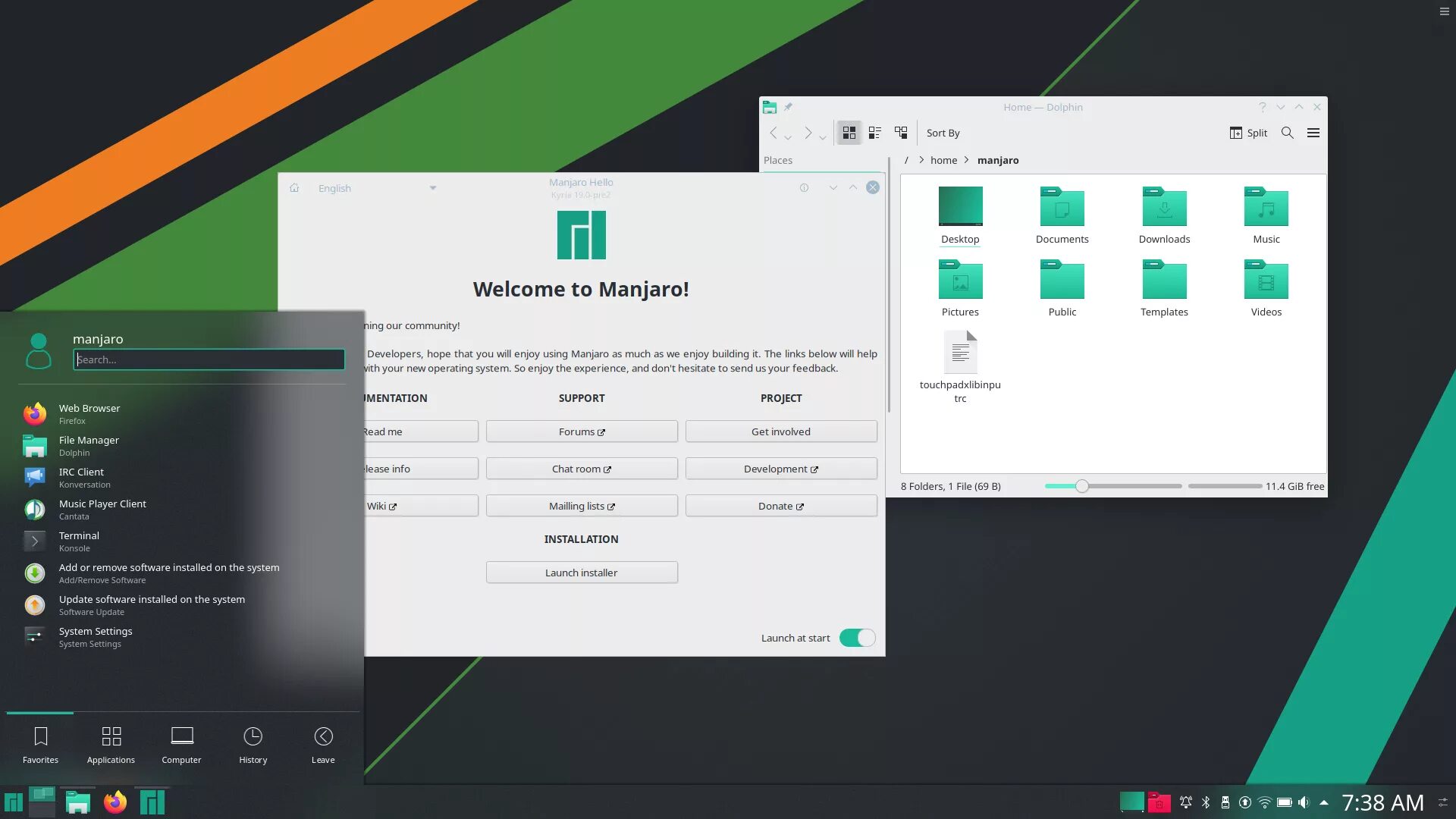Toggle the Places panel visibility

(x=778, y=159)
